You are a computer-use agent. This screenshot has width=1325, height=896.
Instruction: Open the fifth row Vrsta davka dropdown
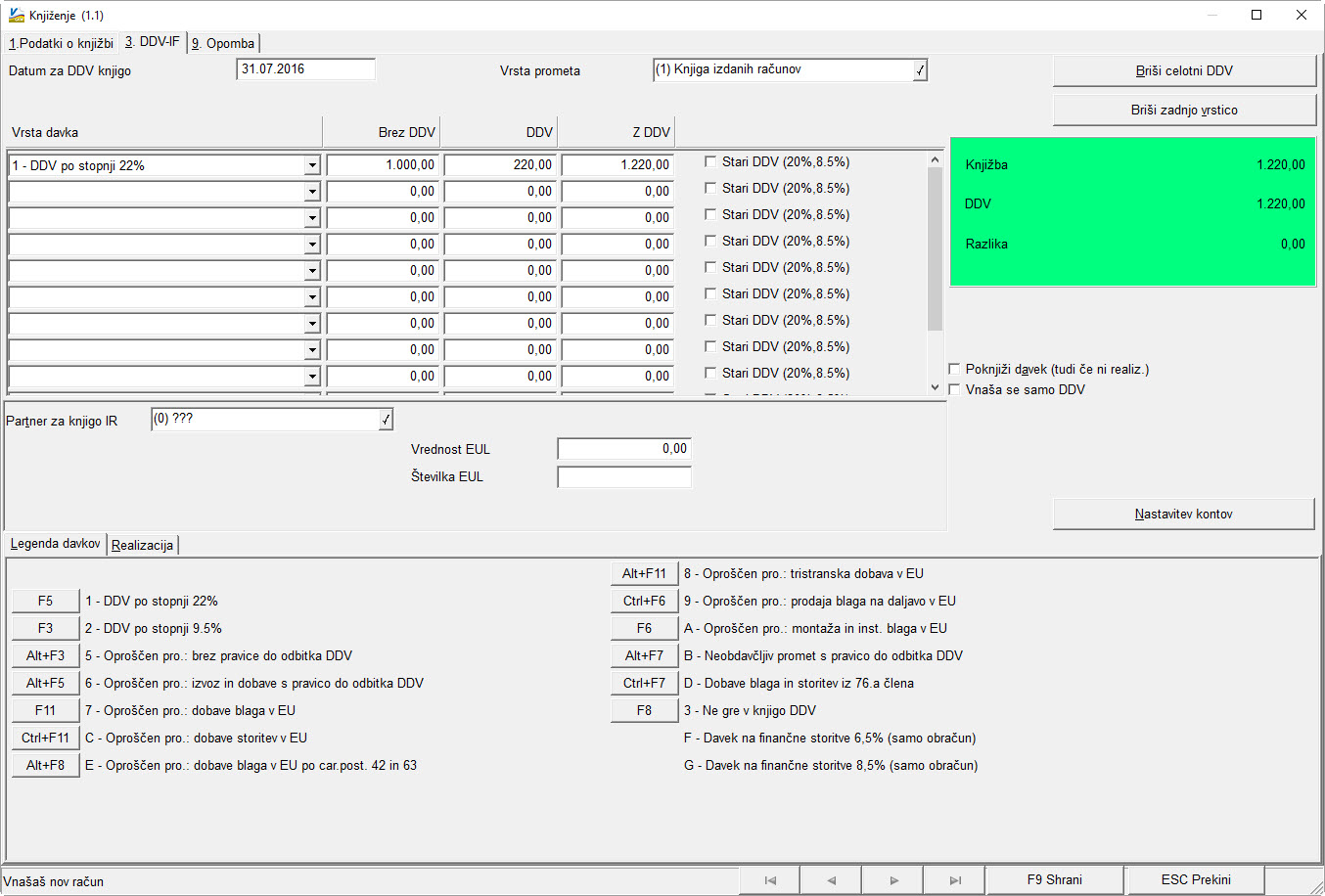(312, 271)
